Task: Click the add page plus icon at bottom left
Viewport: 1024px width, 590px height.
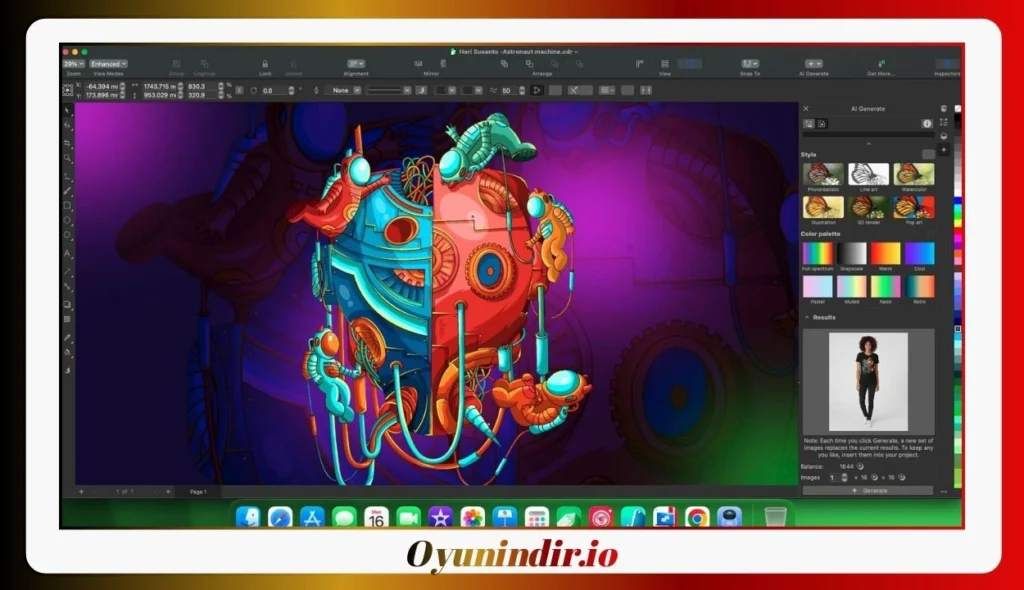Action: click(81, 491)
